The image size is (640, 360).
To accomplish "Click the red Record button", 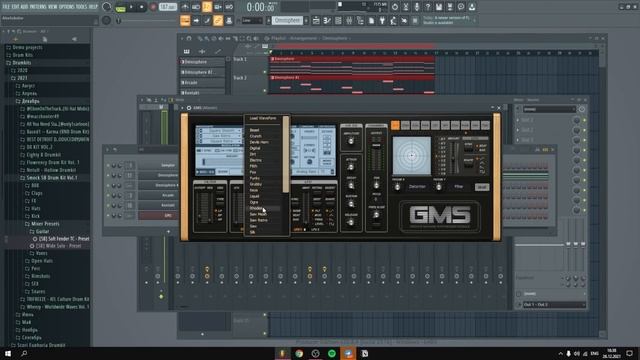I will coord(153,7).
